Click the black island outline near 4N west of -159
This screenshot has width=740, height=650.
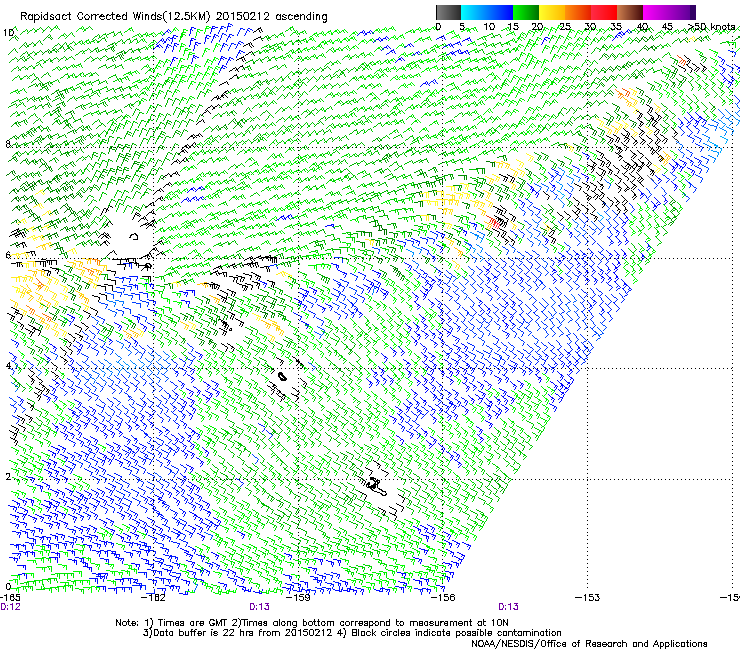click(282, 376)
